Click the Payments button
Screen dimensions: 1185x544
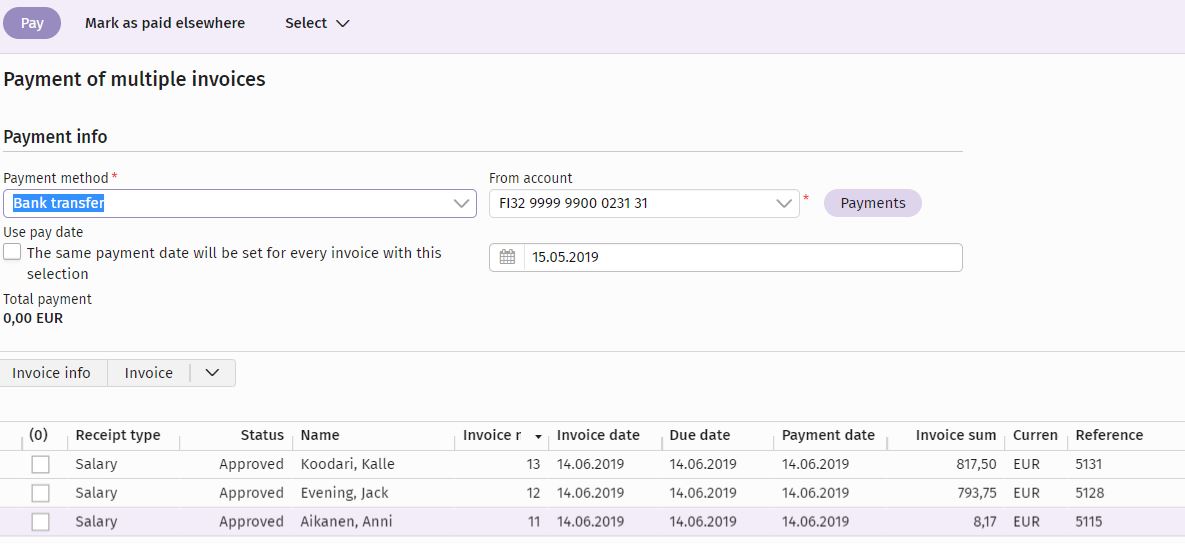872,203
